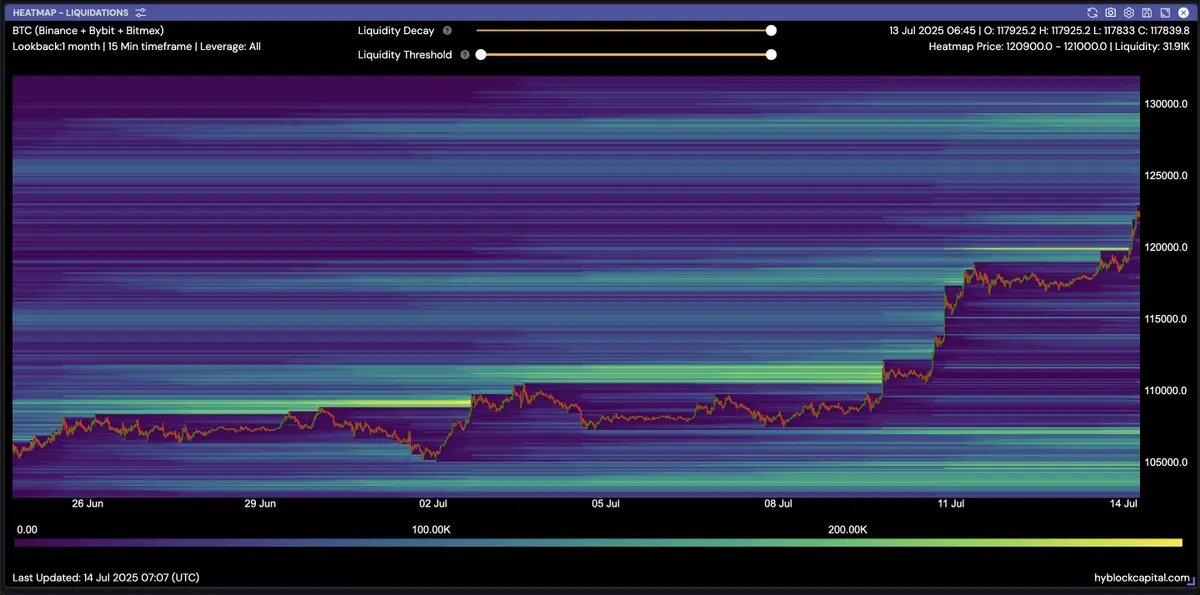This screenshot has height=595, width=1200.
Task: Click the Liquidity Decay label
Action: coord(396,31)
